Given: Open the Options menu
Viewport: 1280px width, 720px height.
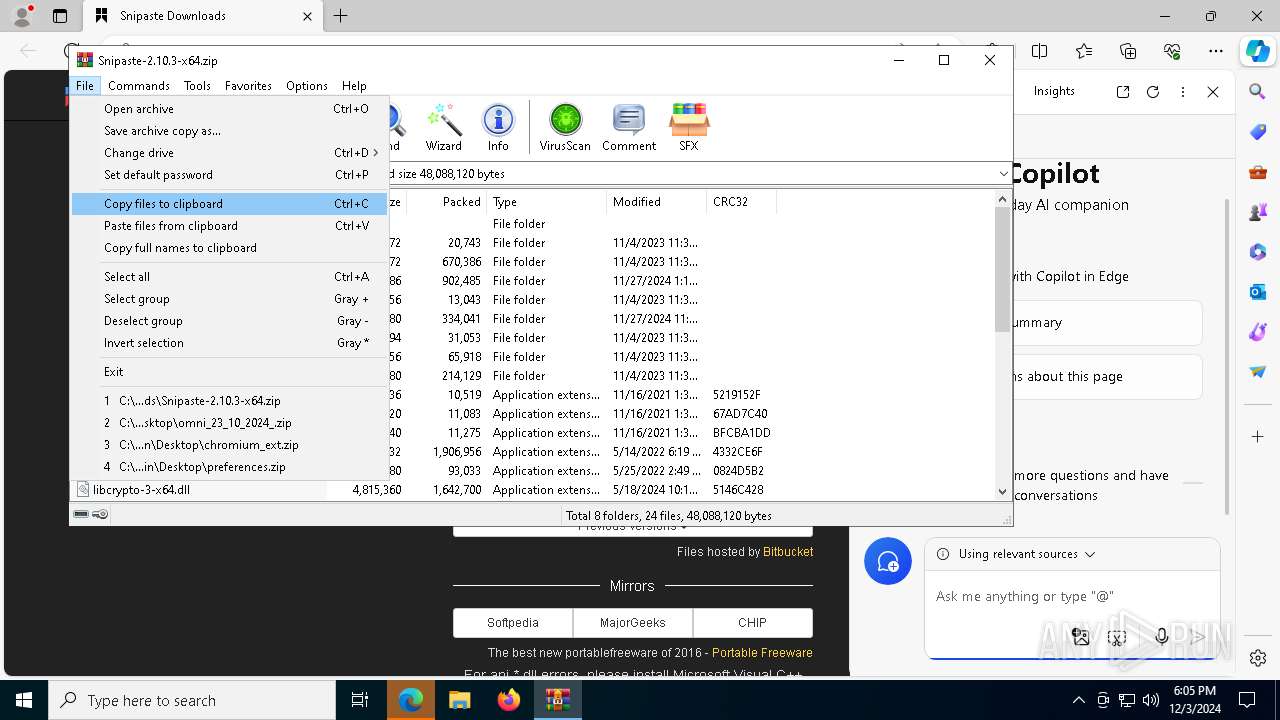Looking at the screenshot, I should pyautogui.click(x=306, y=86).
